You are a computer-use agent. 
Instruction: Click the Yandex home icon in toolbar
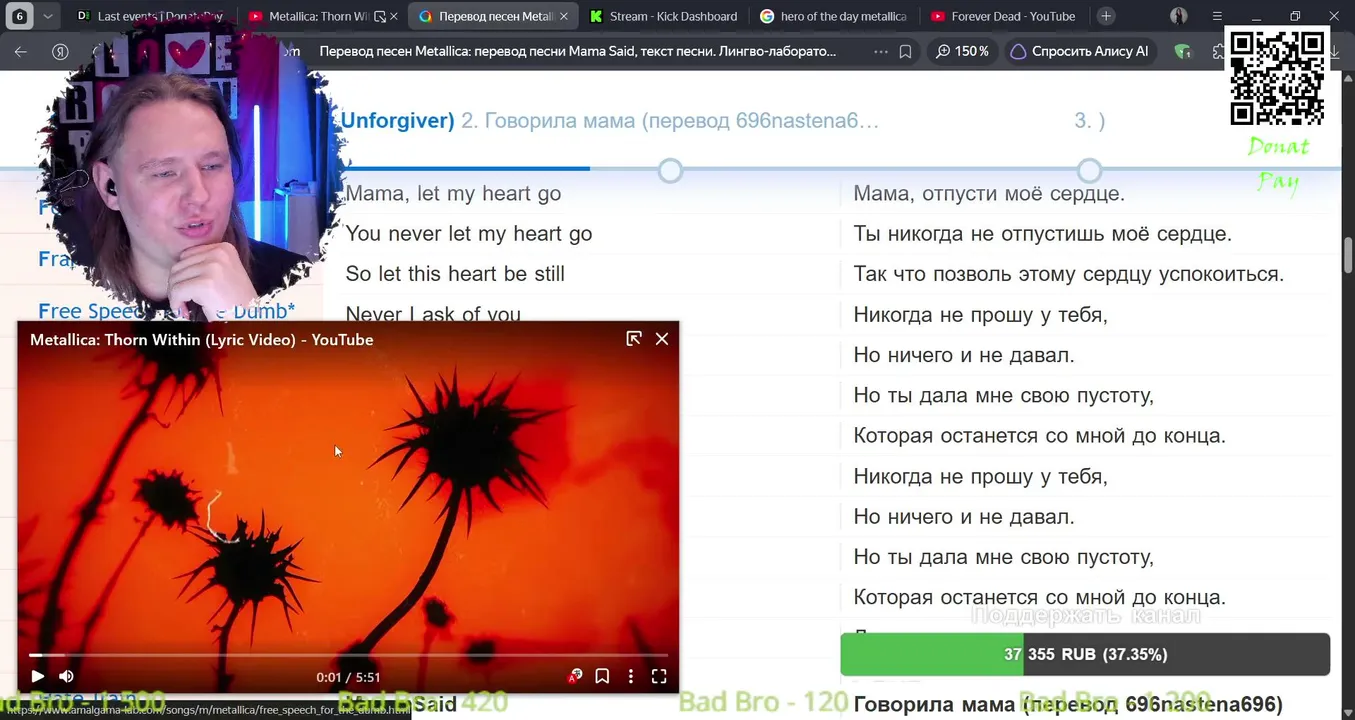60,51
